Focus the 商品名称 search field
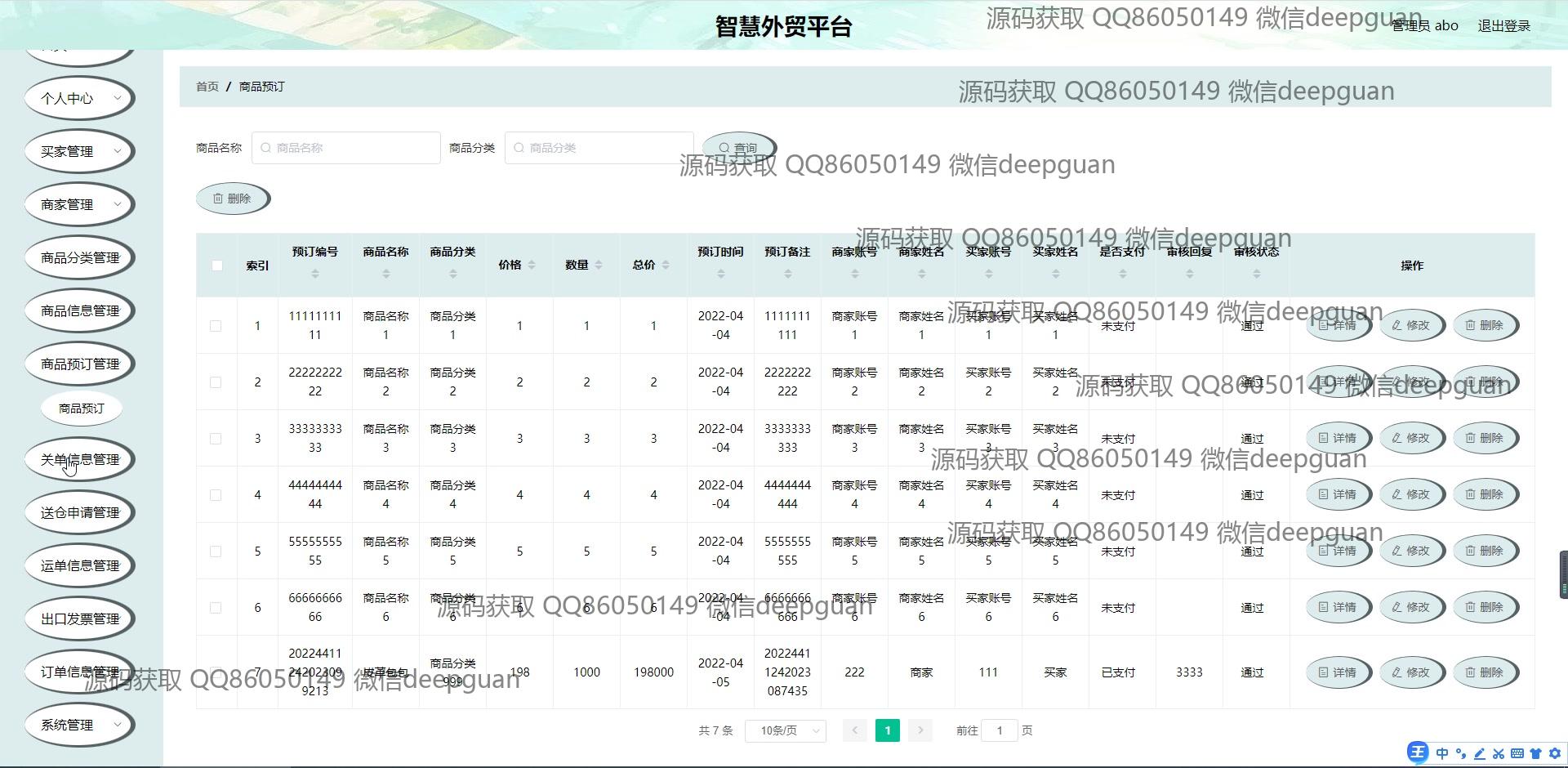 tap(346, 148)
